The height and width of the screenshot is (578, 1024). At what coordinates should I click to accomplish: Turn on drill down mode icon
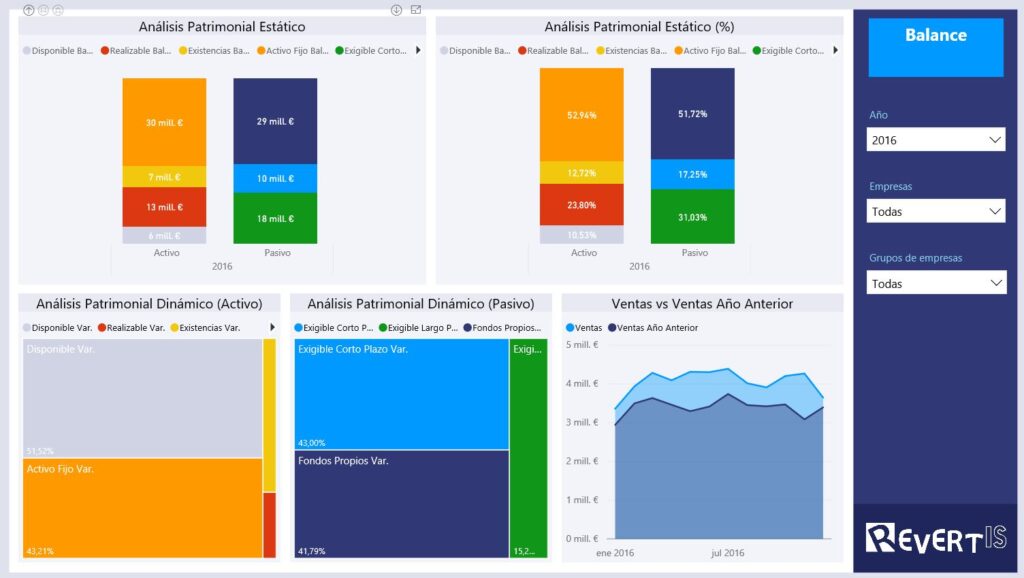click(396, 10)
